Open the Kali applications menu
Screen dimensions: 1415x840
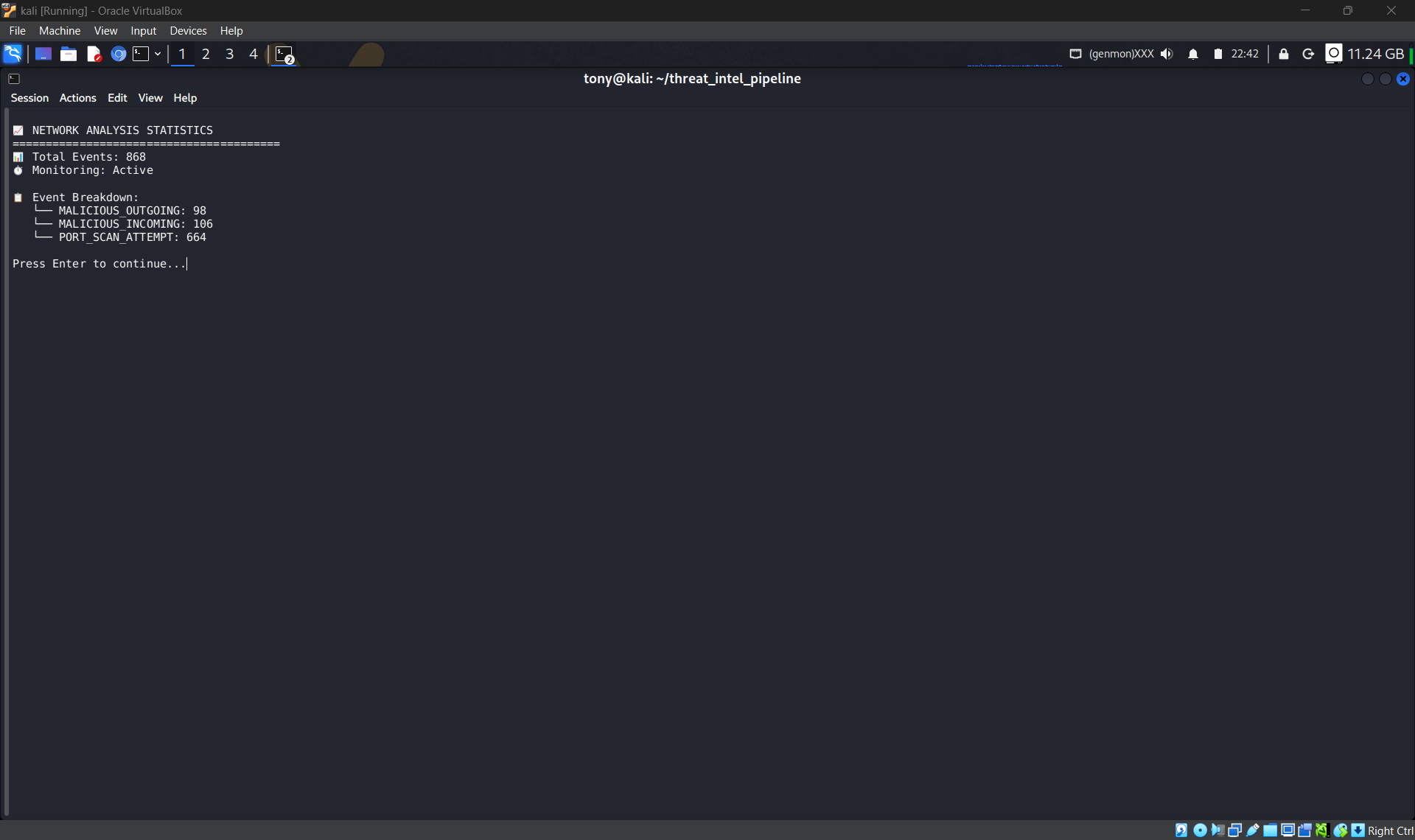[13, 54]
